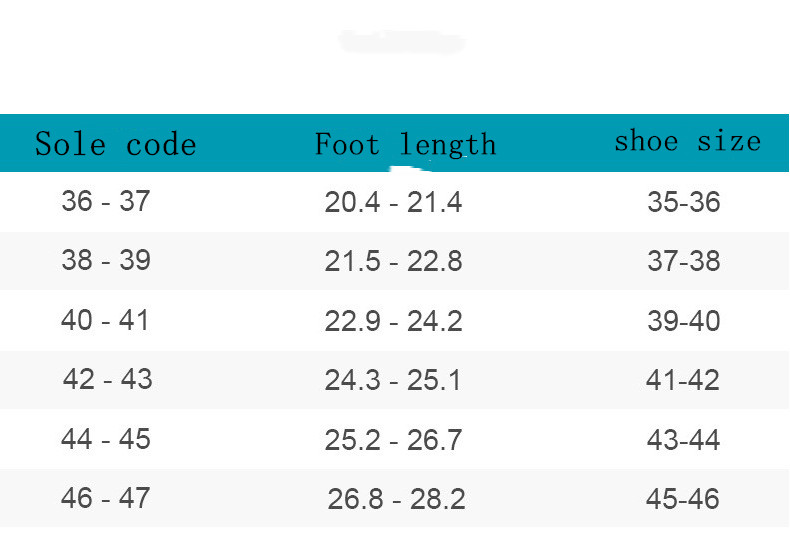790x544 pixels.
Task: Click the "shoe size" column header
Action: click(687, 141)
